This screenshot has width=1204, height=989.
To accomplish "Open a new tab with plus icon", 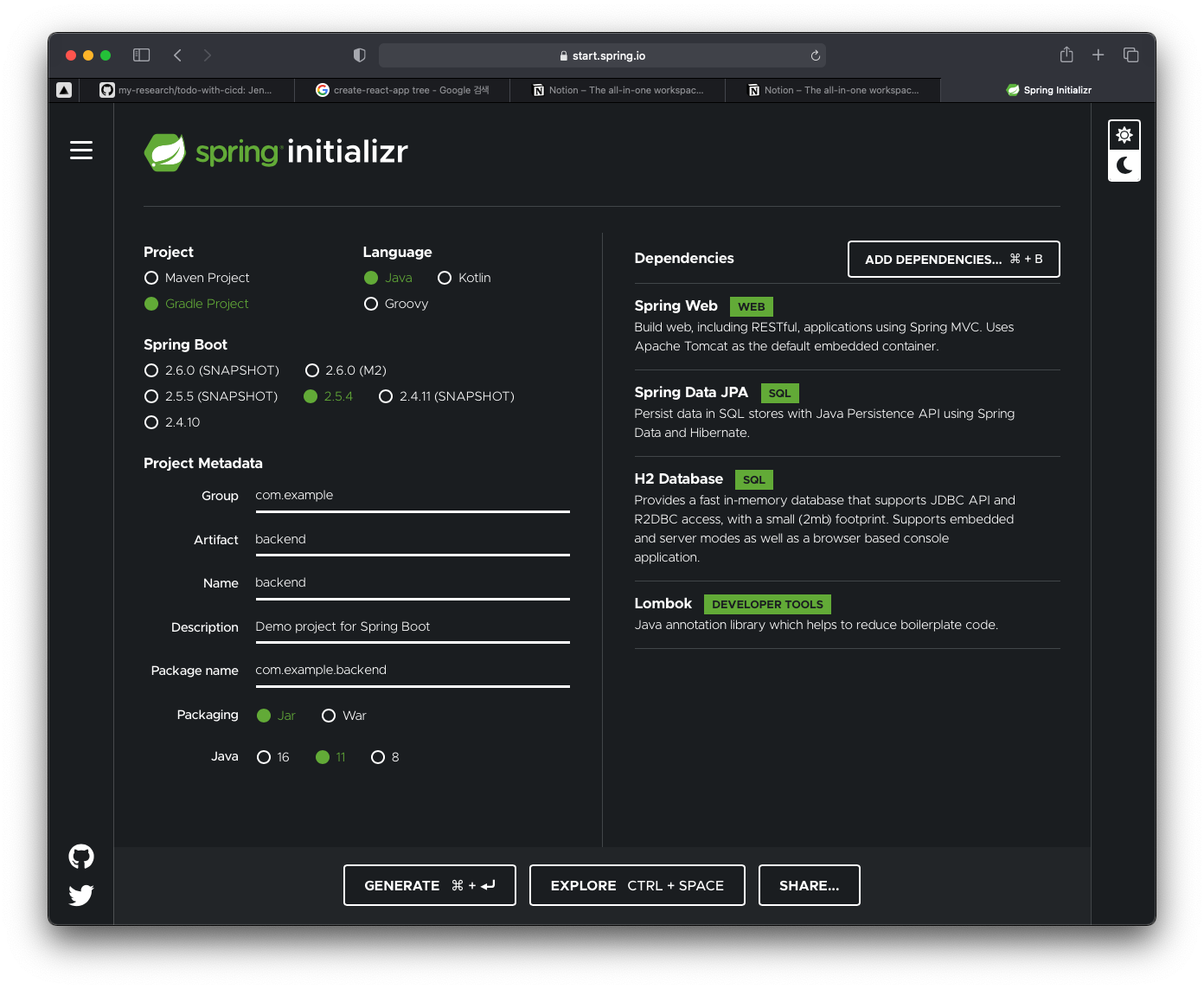I will pos(1098,55).
